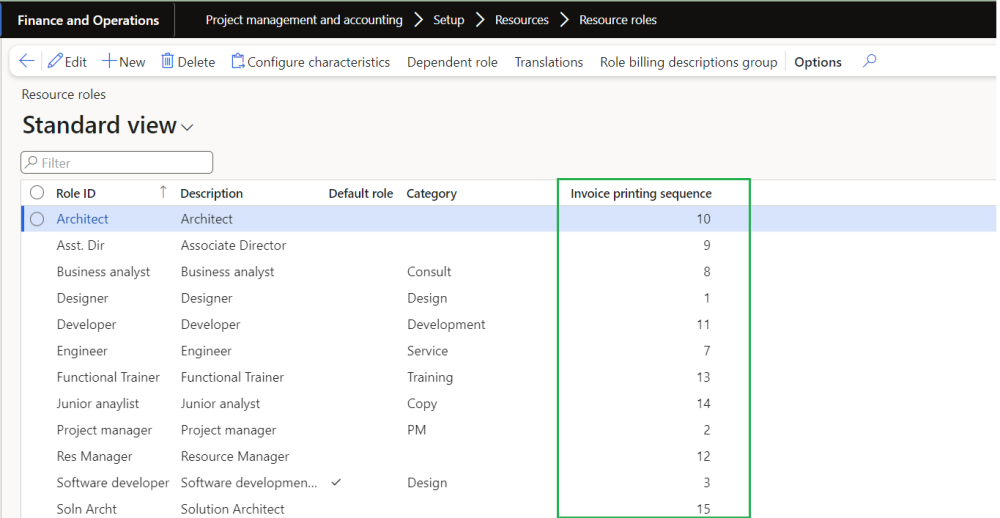Open Invoice printing sequence column header menu
Screen dimensions: 1000x518
coord(641,193)
